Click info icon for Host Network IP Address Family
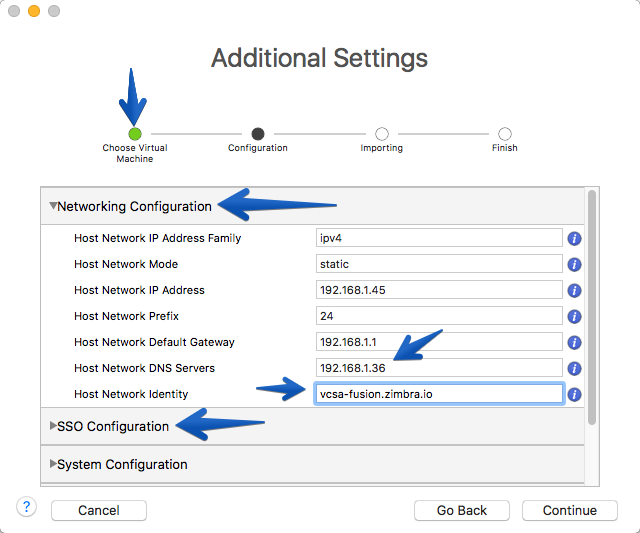 click(574, 238)
